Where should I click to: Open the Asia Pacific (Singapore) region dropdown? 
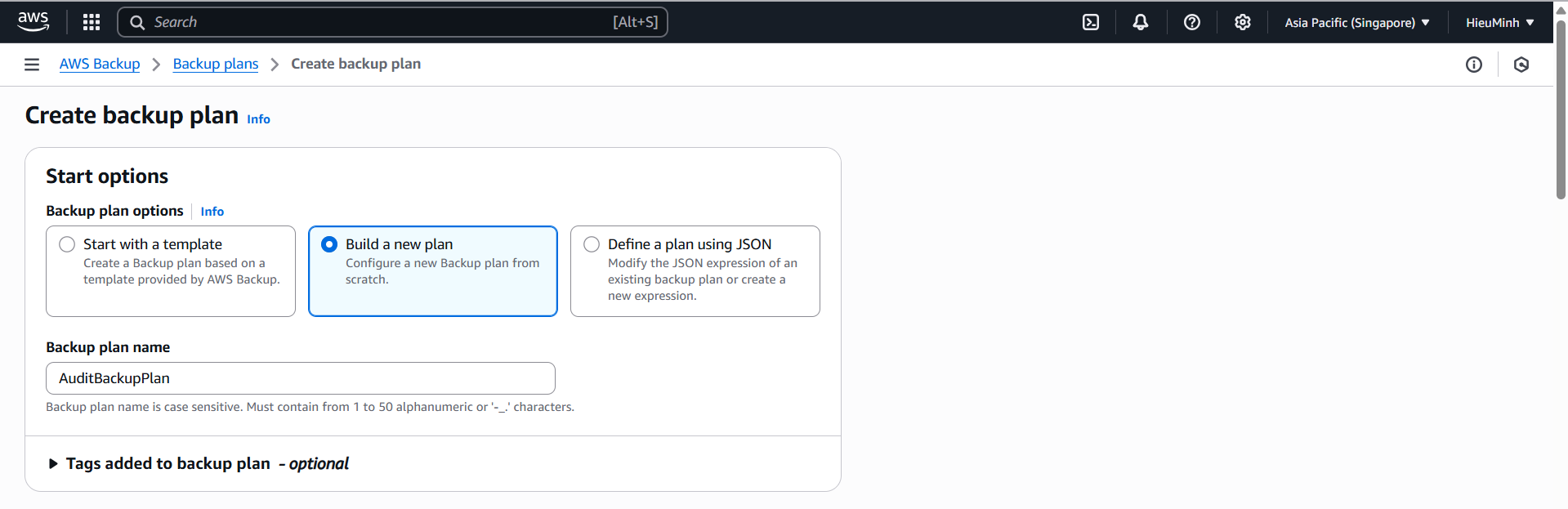[1357, 22]
